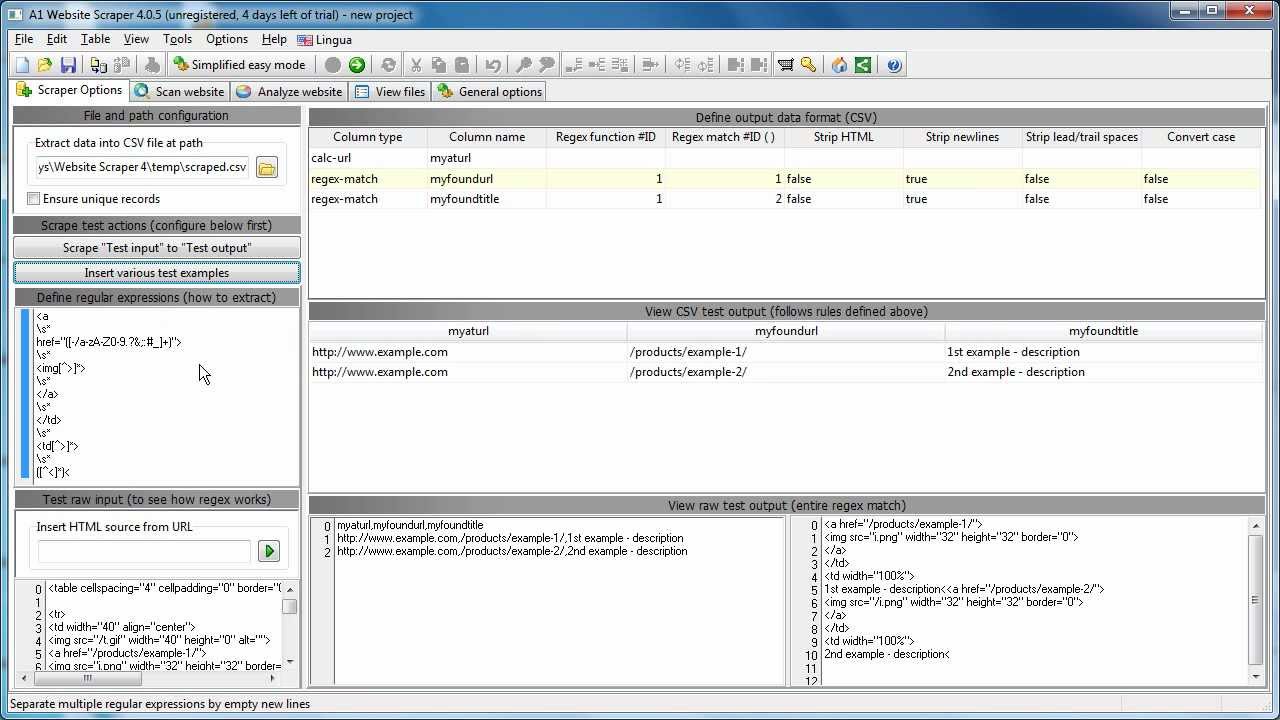This screenshot has height=720, width=1280.
Task: Click the green arrow start scan icon
Action: point(356,65)
